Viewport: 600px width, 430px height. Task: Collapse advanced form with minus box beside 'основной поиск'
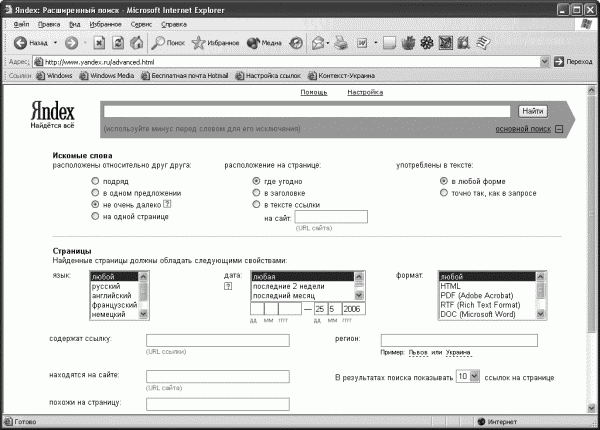(x=559, y=129)
